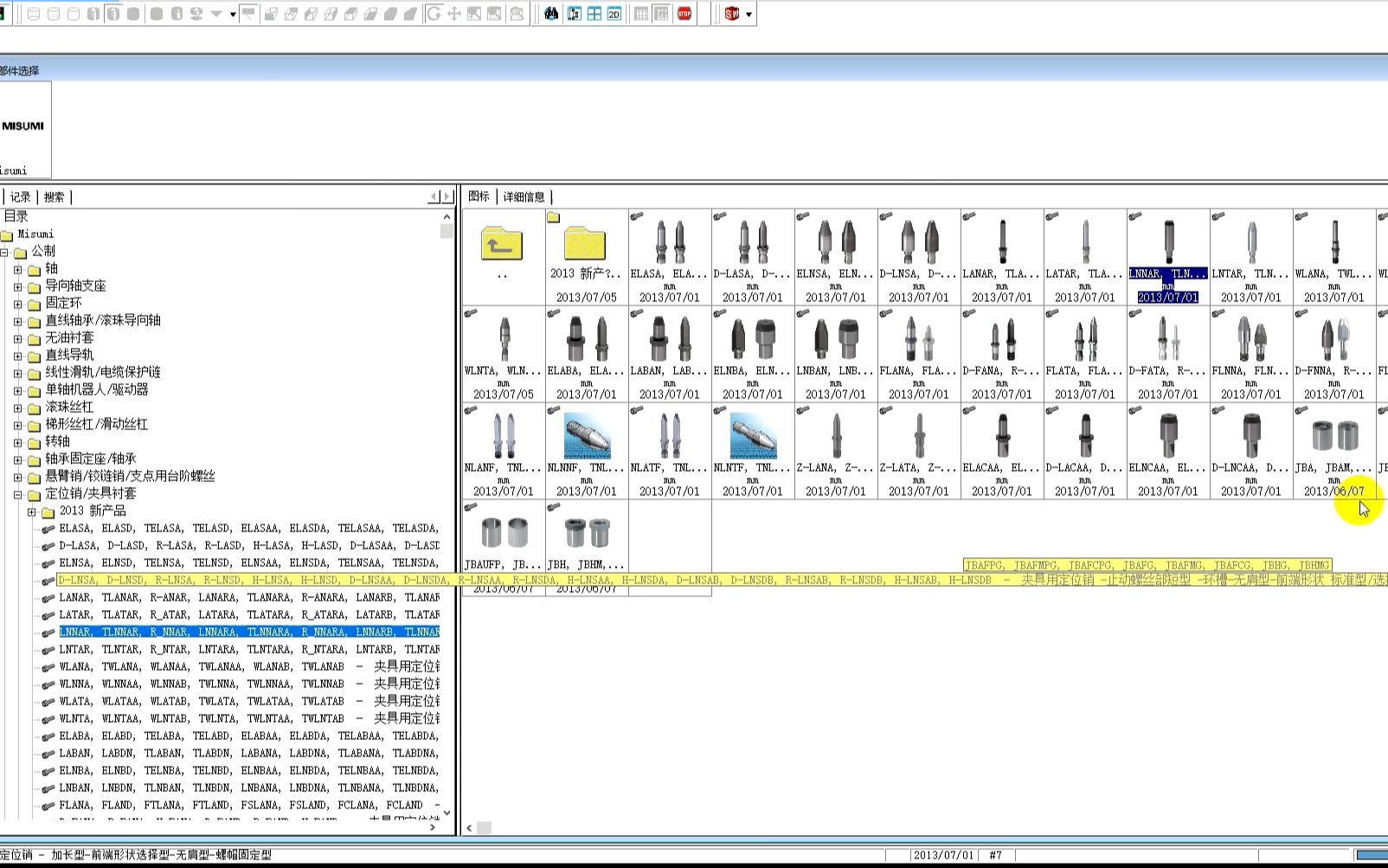Click the spreadsheet table view icon
This screenshot has height=868, width=1388.
tap(641, 13)
